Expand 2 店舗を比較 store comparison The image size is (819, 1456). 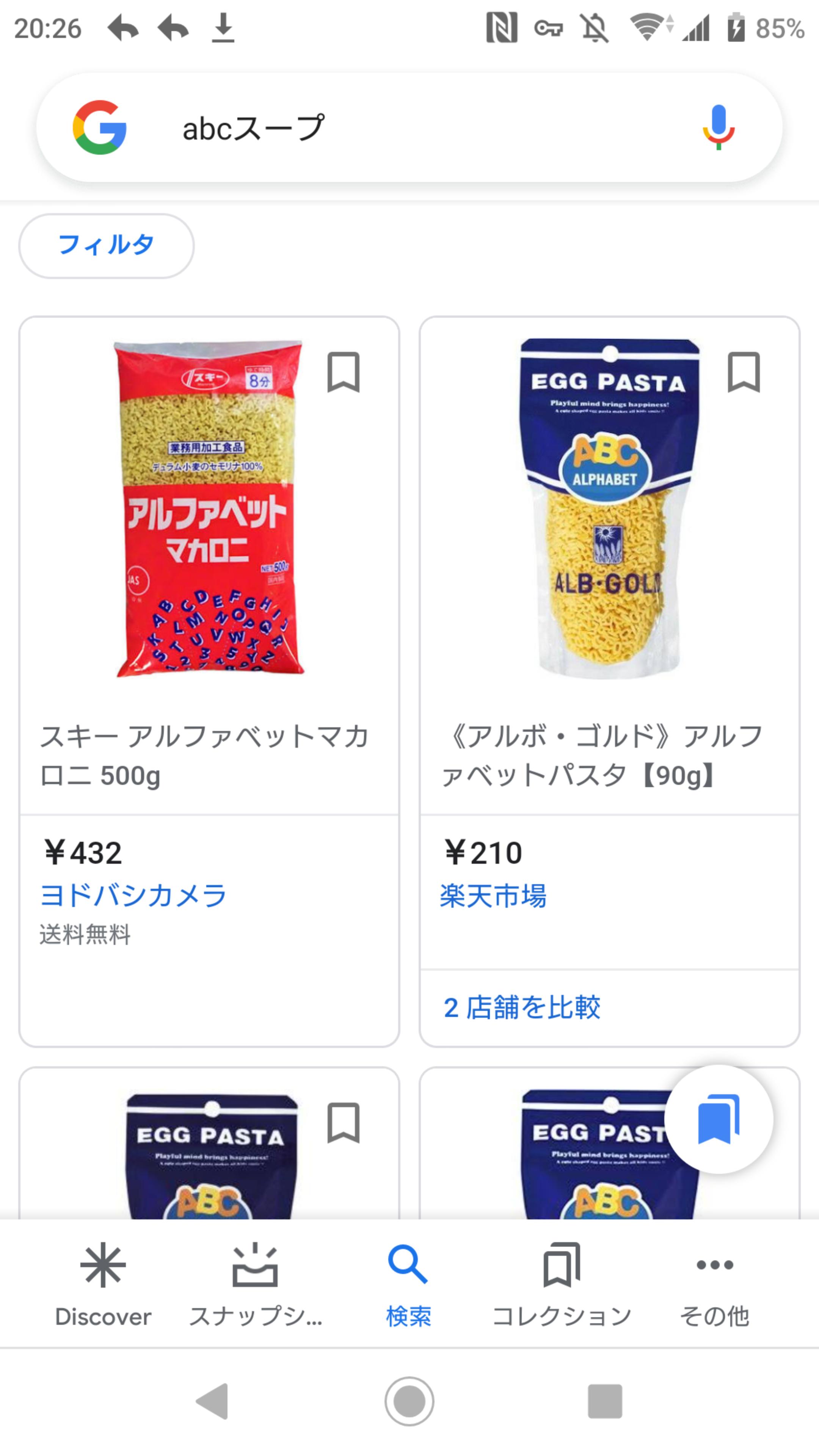click(x=522, y=1007)
